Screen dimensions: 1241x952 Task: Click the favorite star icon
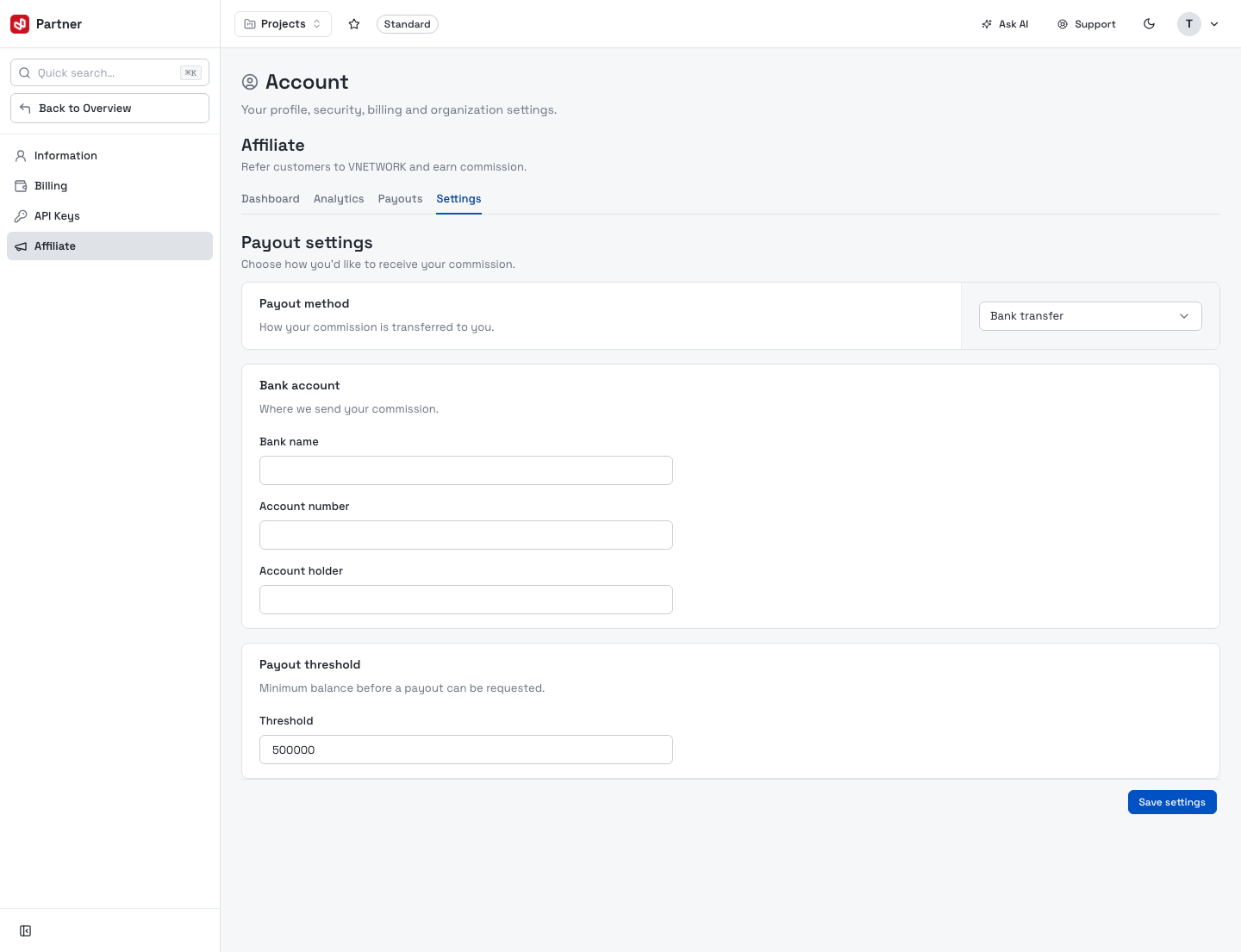[x=354, y=24]
